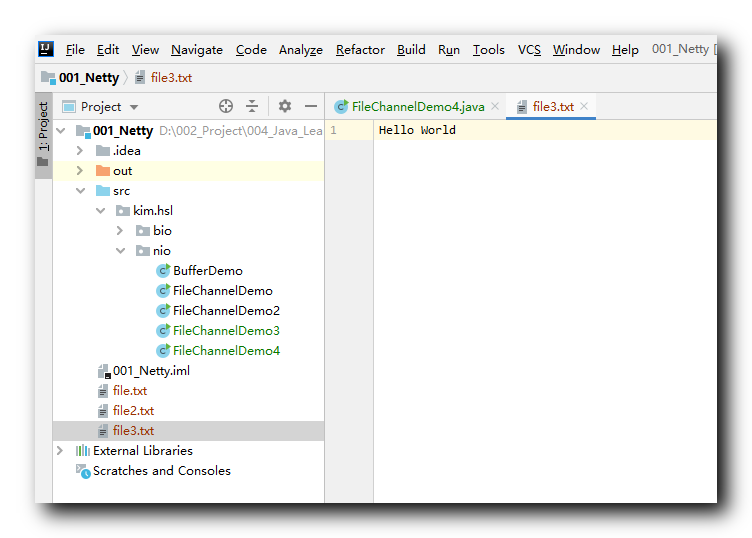The image size is (752, 538).
Task: Close the file3.txt editor tab
Action: (x=584, y=106)
